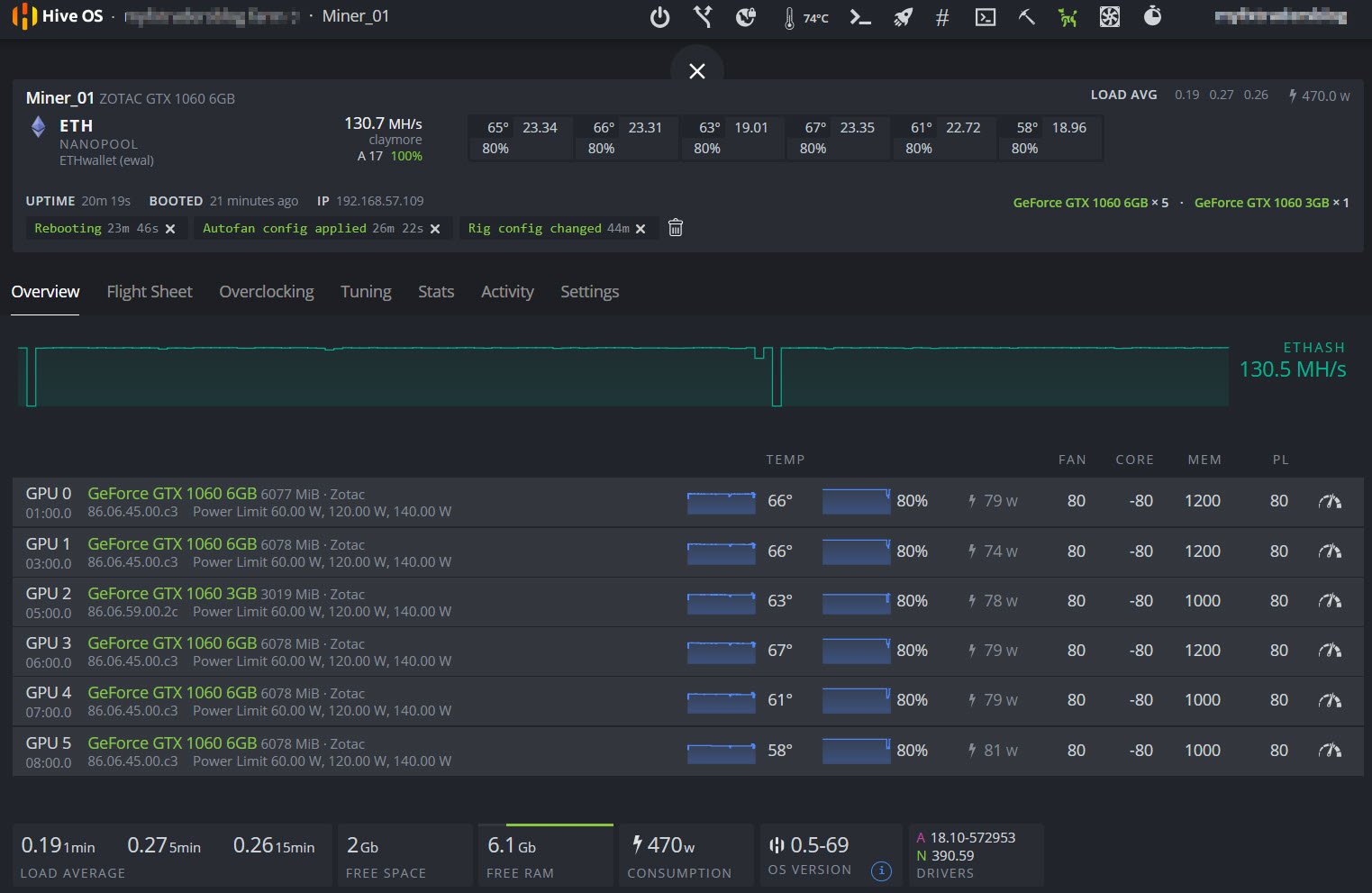Screen dimensions: 1372x893
Task: Click the AMD driver 18.10-572953 entry
Action: (966, 837)
